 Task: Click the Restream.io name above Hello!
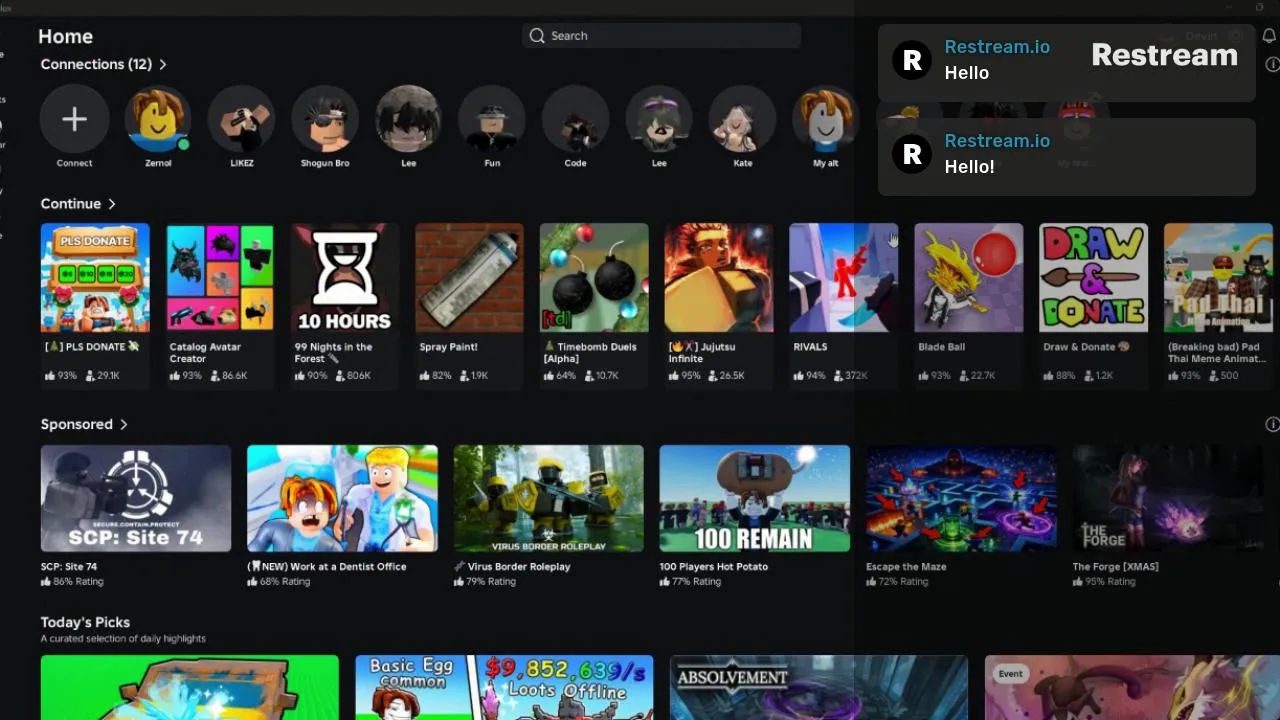997,141
